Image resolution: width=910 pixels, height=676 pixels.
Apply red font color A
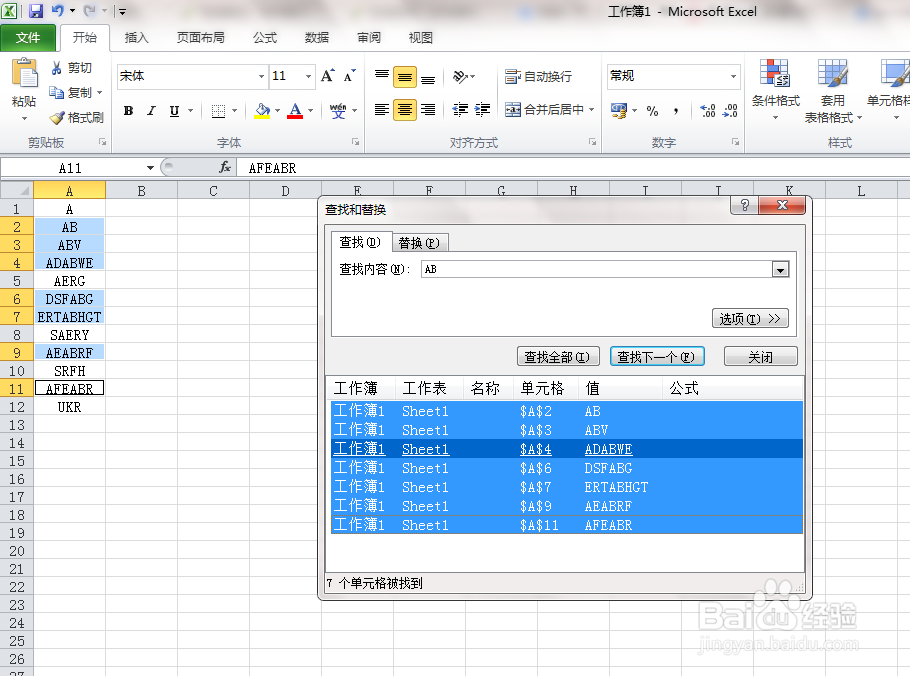pos(295,110)
